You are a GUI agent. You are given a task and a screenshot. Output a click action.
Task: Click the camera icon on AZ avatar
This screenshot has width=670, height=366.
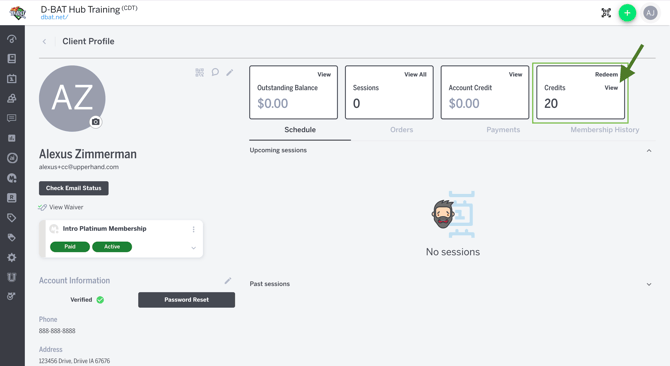(96, 122)
